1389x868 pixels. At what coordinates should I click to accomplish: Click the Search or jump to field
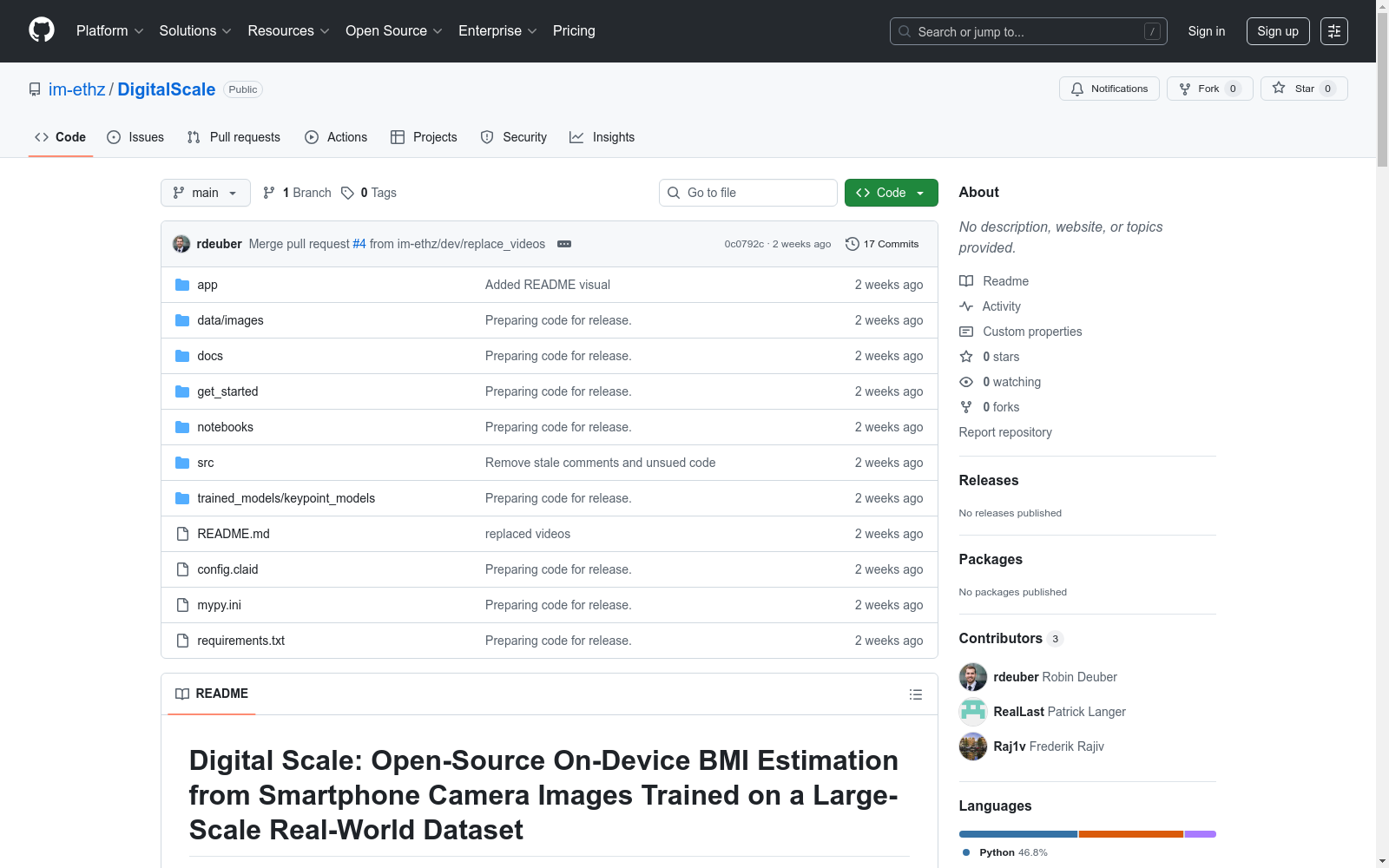tap(1029, 31)
